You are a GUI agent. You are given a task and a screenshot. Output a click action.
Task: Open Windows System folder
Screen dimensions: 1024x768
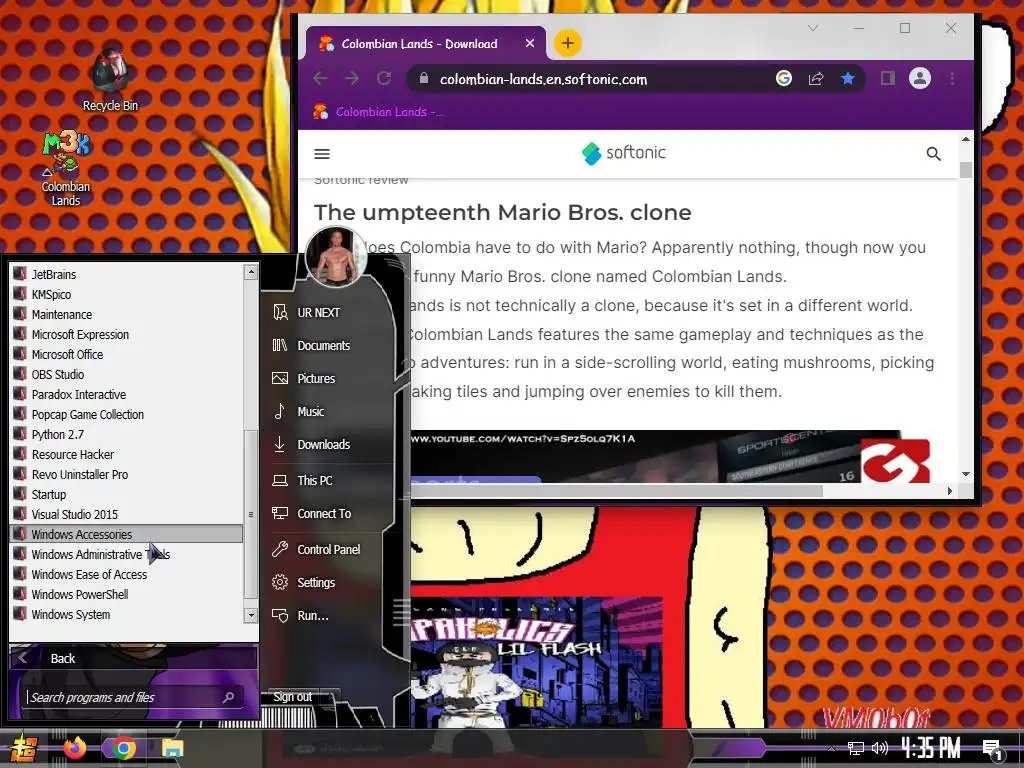click(127, 615)
